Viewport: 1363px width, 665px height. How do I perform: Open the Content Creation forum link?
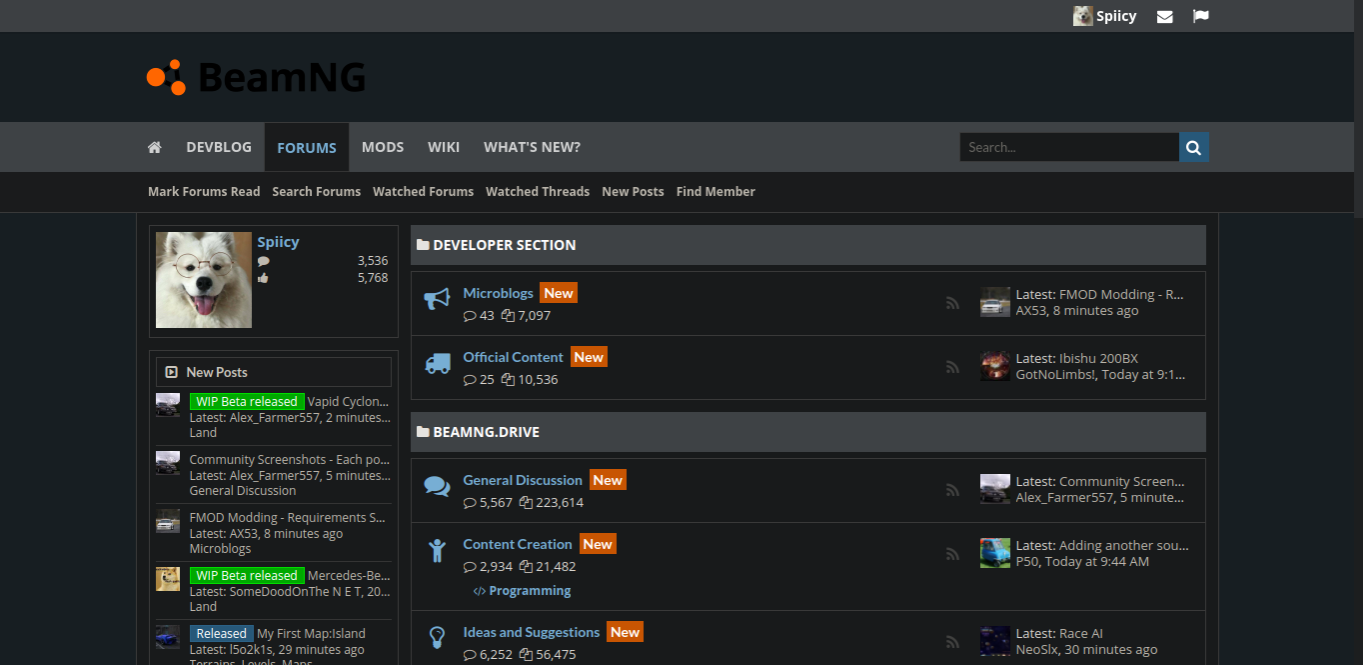517,544
